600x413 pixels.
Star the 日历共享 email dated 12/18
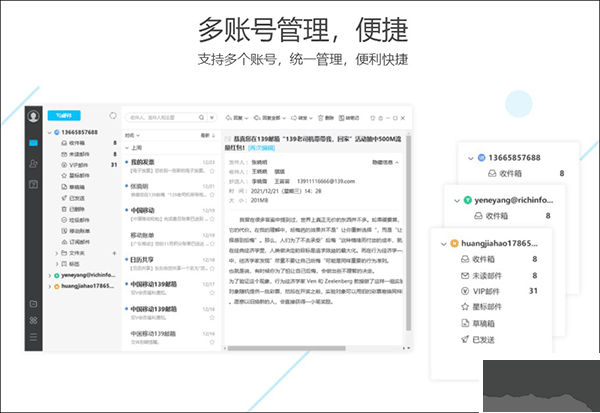[x=212, y=268]
